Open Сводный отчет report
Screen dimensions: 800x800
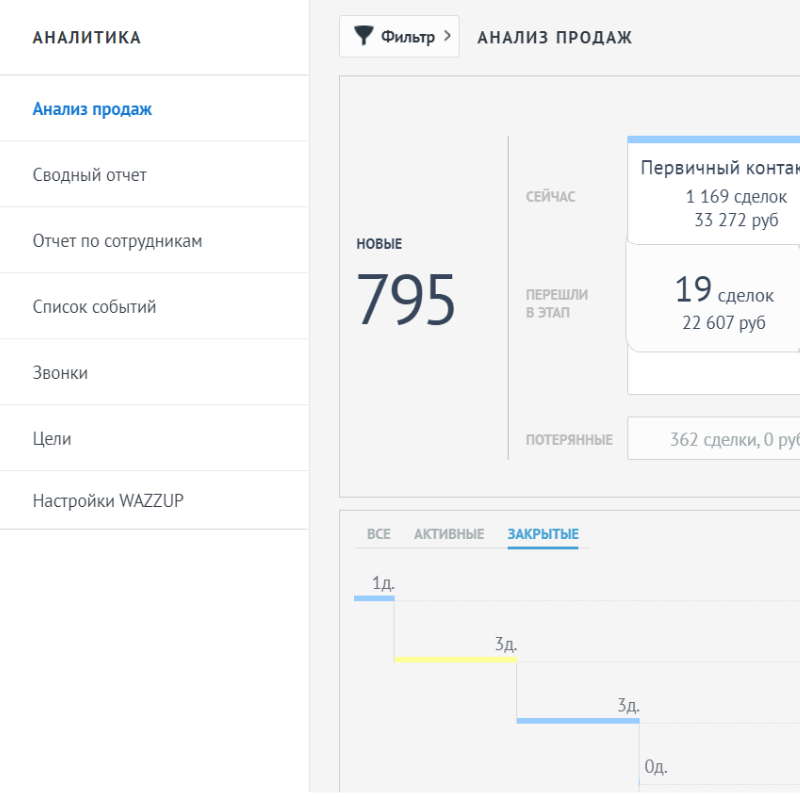pyautogui.click(x=89, y=175)
